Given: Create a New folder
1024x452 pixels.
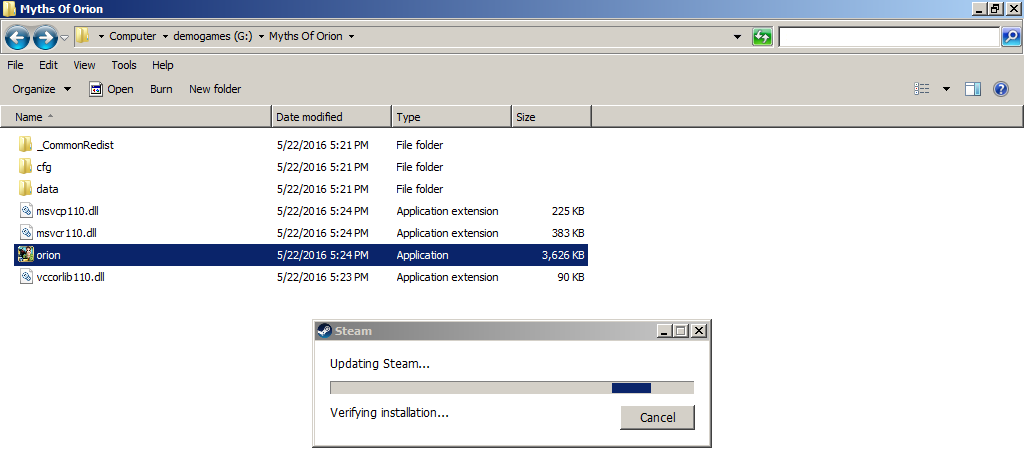Looking at the screenshot, I should tap(215, 89).
